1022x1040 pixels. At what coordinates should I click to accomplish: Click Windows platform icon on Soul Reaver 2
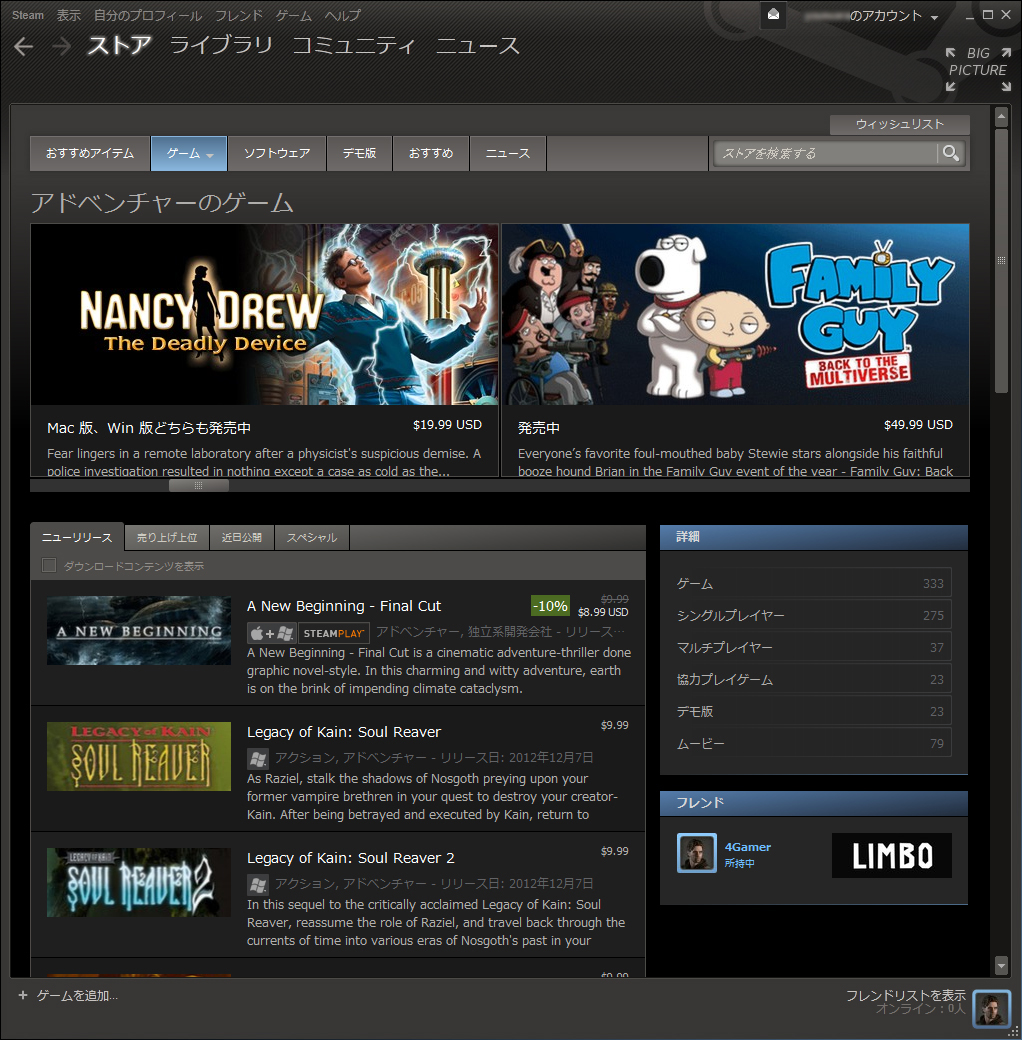pyautogui.click(x=258, y=883)
